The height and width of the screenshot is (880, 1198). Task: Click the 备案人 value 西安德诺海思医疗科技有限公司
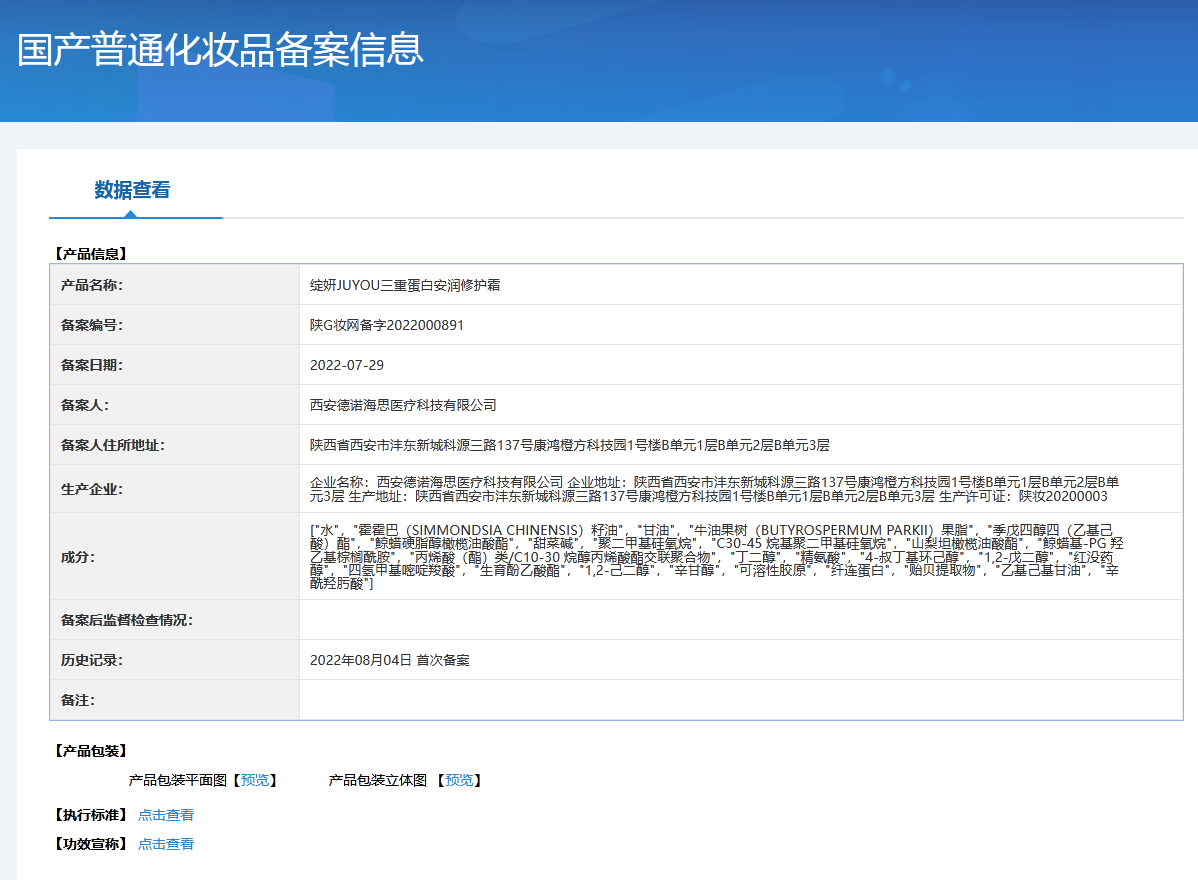pyautogui.click(x=403, y=405)
